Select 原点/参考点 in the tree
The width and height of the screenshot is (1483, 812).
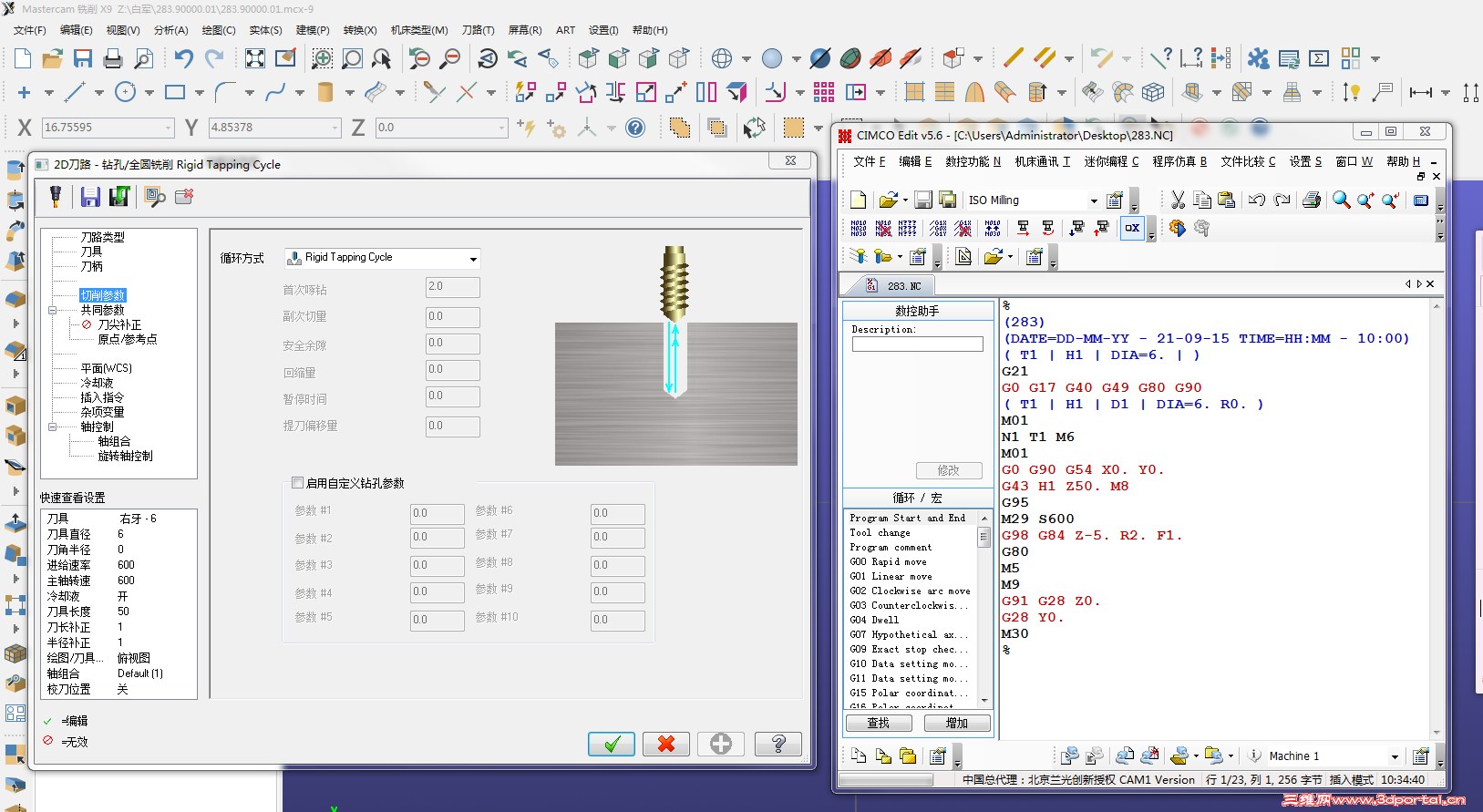128,339
